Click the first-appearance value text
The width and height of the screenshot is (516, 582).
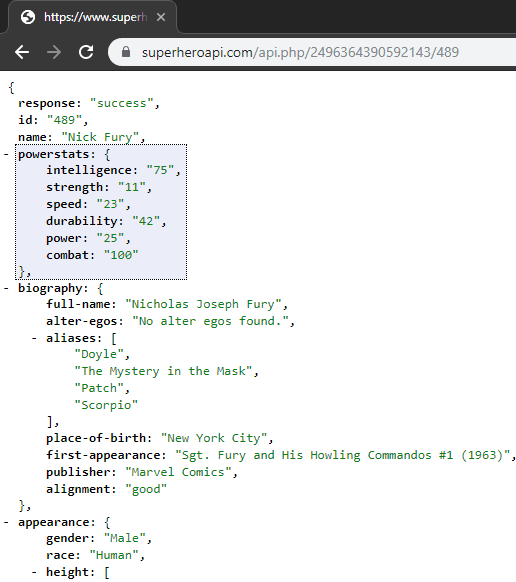(342, 455)
